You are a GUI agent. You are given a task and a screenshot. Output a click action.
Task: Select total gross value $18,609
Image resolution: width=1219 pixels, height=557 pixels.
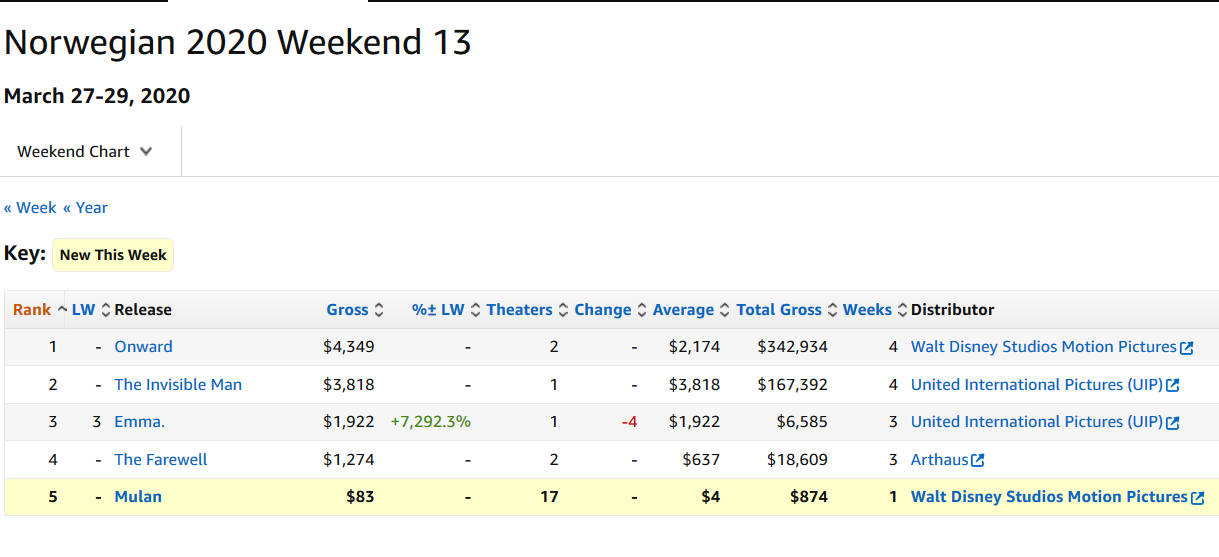(798, 460)
